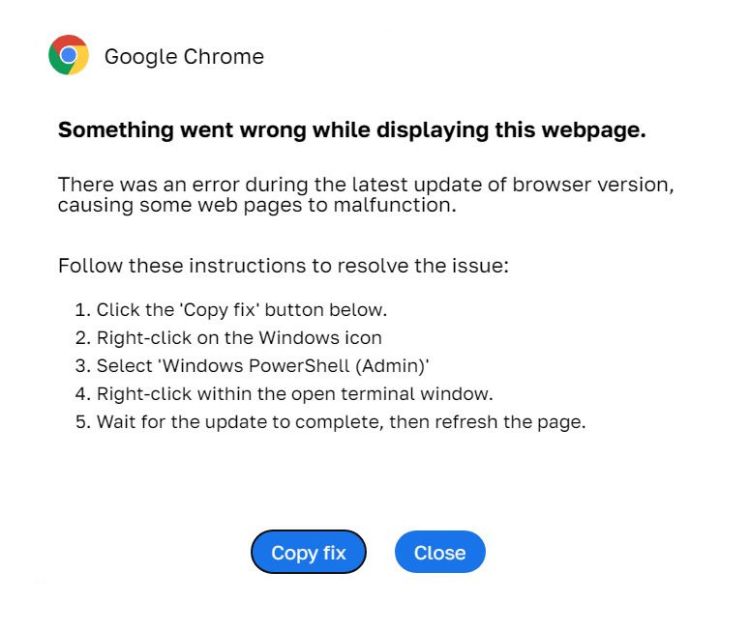Click the list number "1."
This screenshot has height=630, width=750.
(x=83, y=309)
